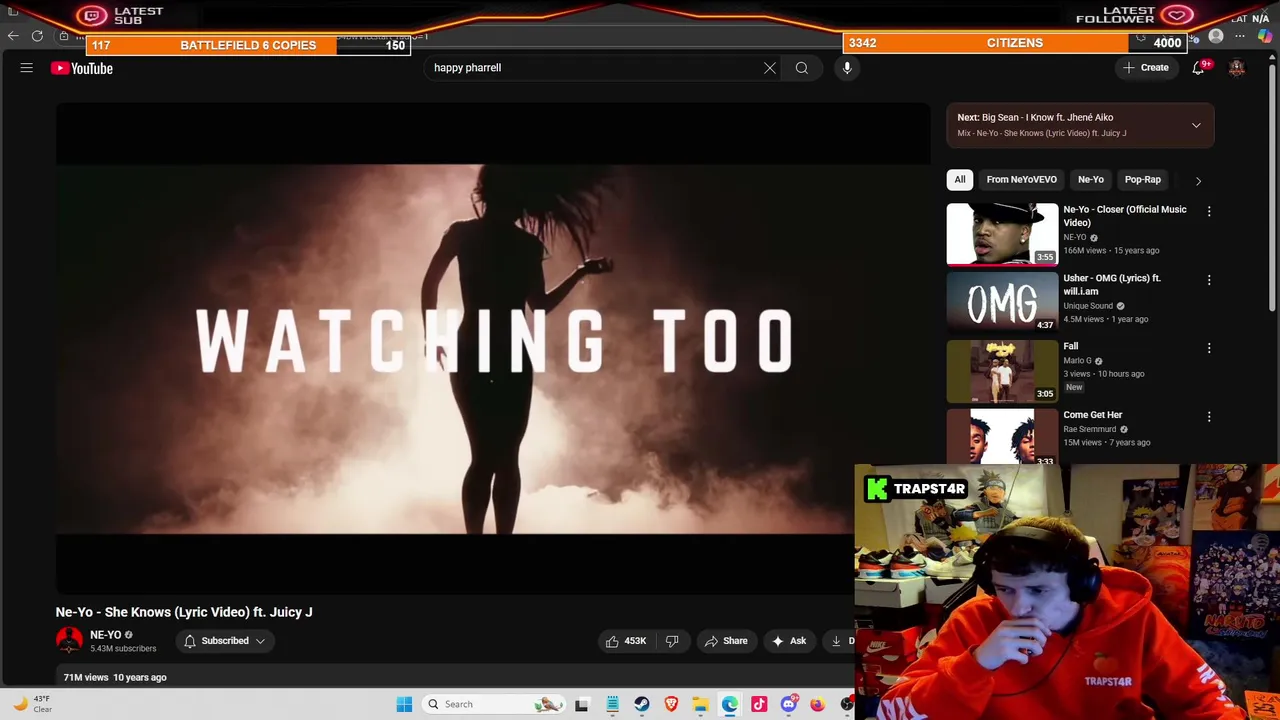Dislike the video
This screenshot has width=1280, height=720.
(672, 641)
